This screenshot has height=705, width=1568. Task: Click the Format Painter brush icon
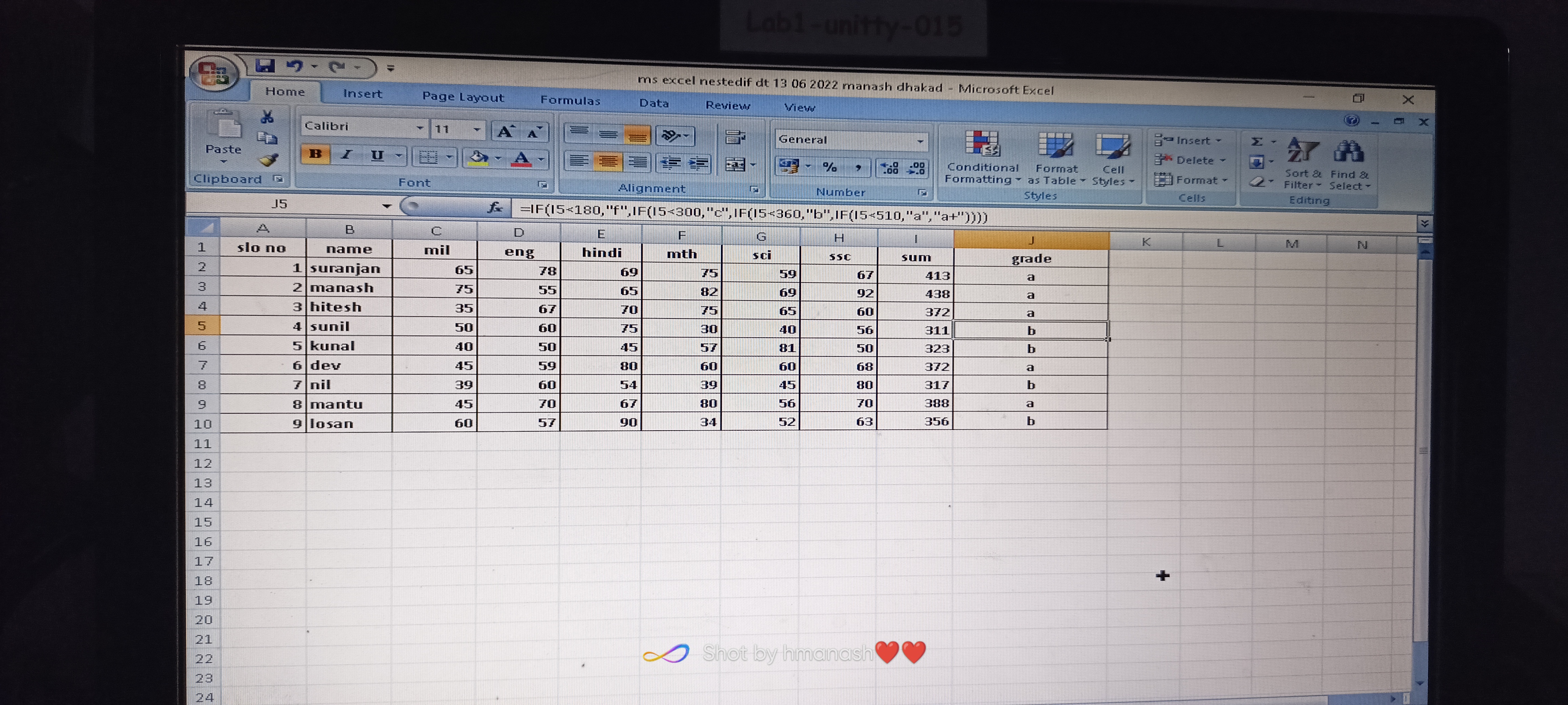[269, 160]
